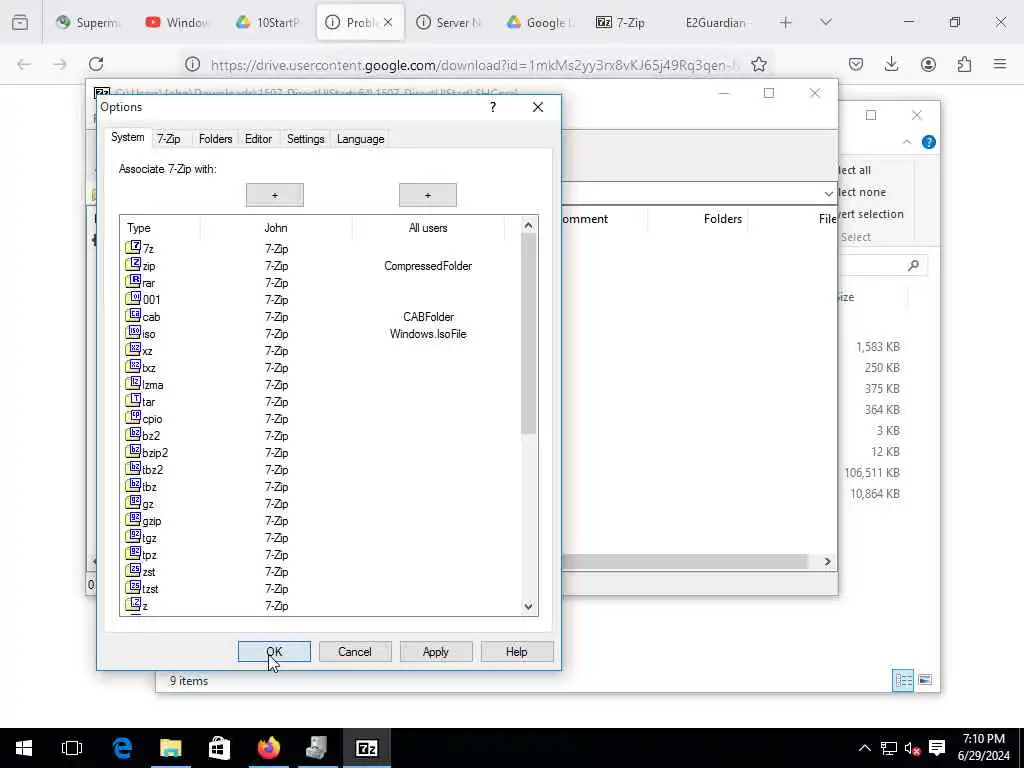The width and height of the screenshot is (1024, 768).
Task: Open Firefox from the taskbar
Action: point(268,748)
